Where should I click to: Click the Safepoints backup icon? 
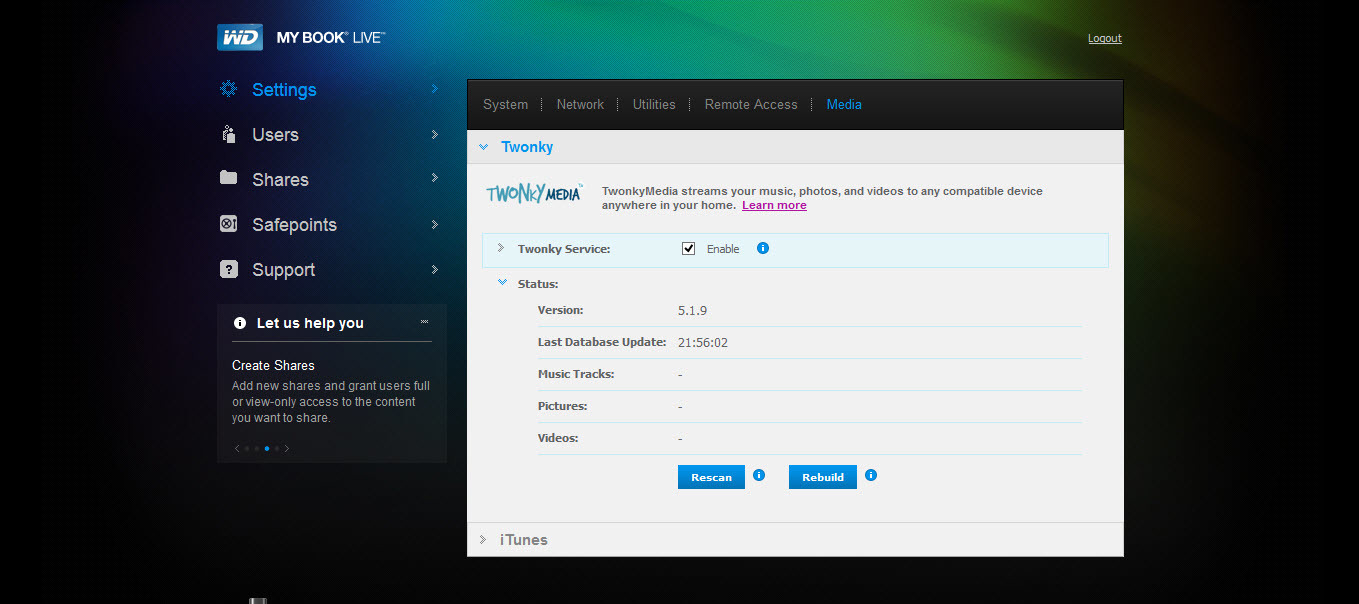point(229,224)
